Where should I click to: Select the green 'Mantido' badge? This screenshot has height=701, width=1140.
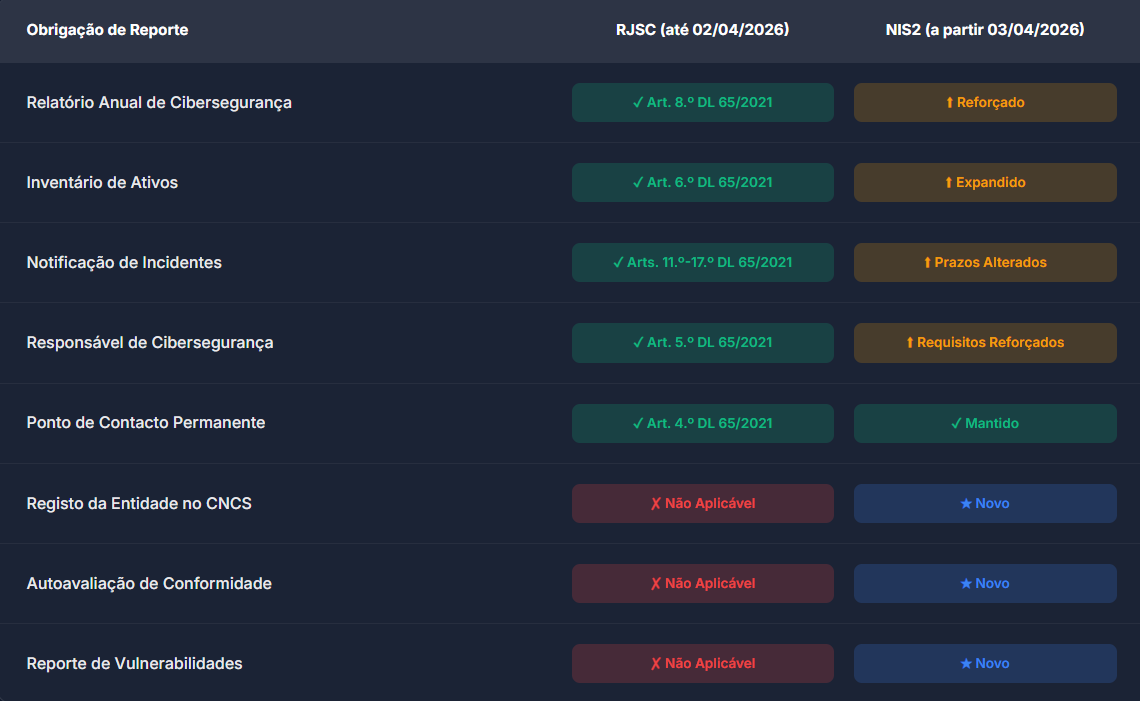(985, 423)
